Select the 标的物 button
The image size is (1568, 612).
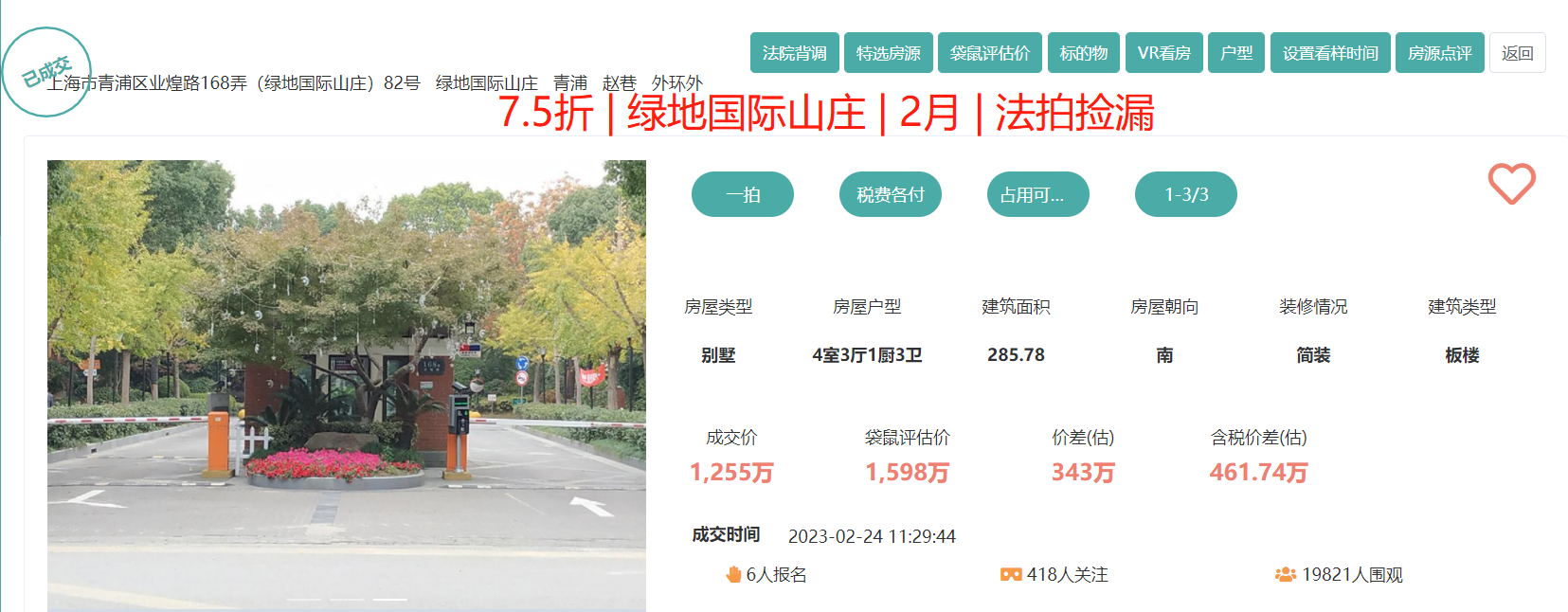tap(1083, 53)
